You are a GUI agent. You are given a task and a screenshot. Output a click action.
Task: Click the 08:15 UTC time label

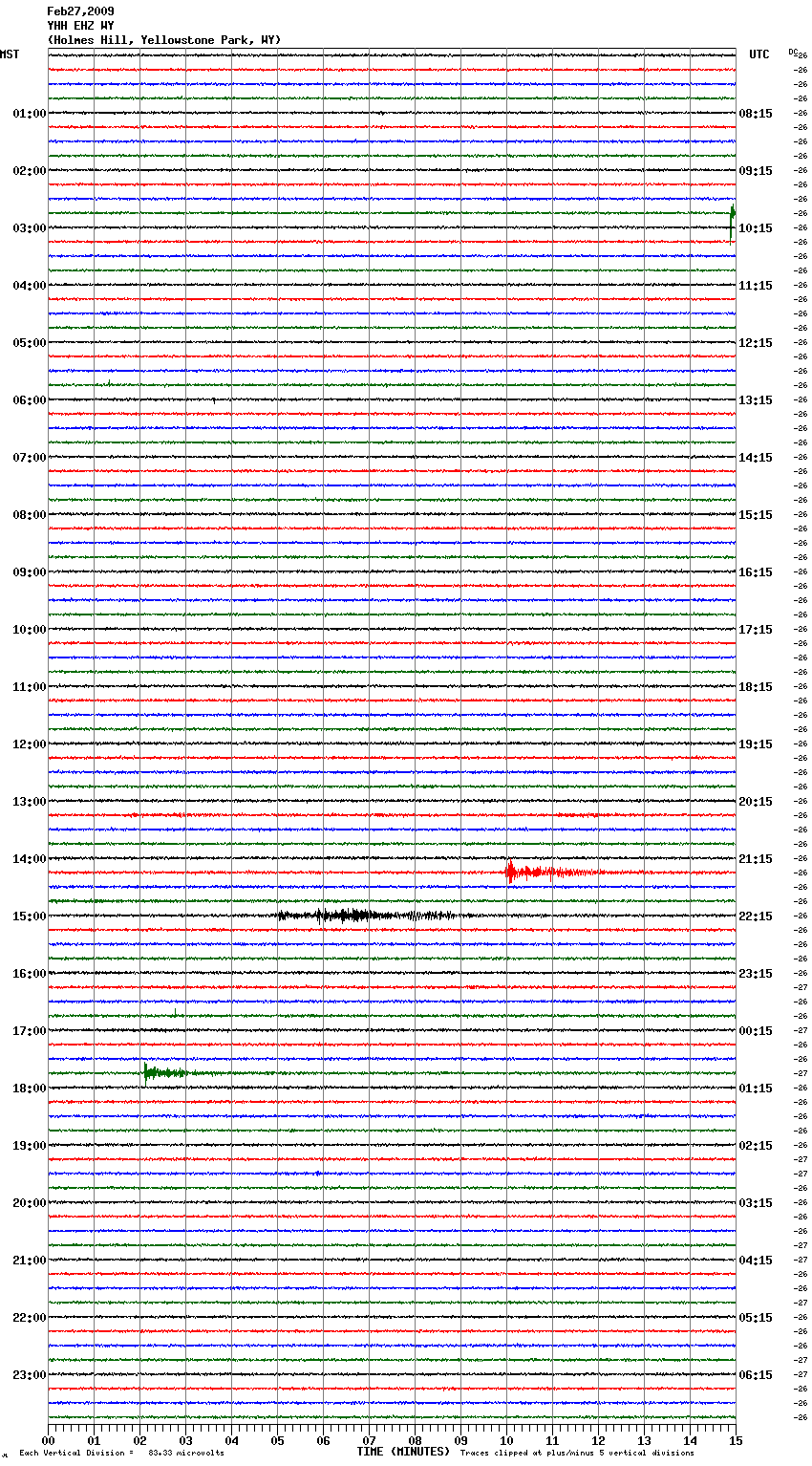(x=756, y=114)
